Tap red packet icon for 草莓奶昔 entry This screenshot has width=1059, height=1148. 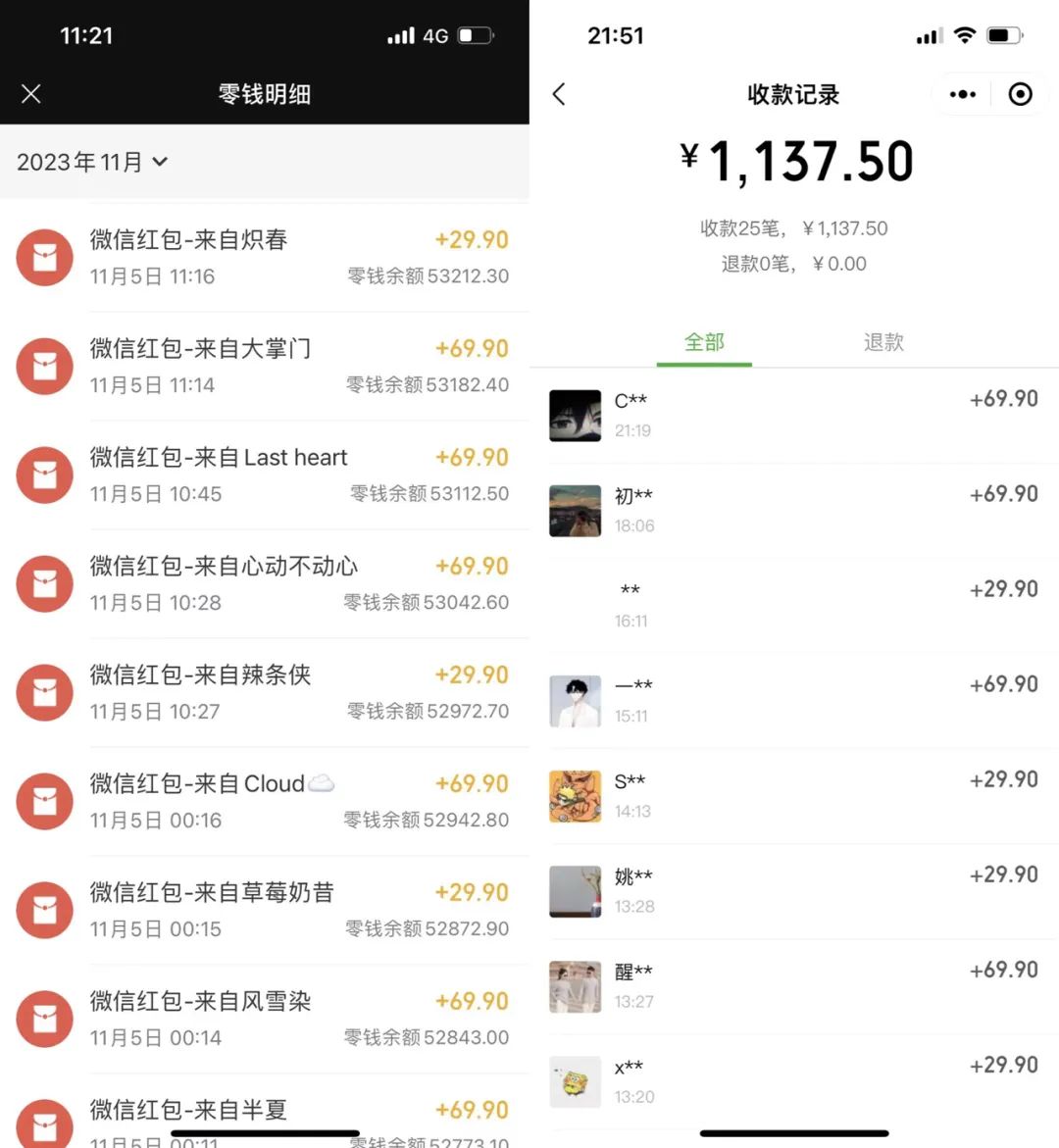pos(45,911)
